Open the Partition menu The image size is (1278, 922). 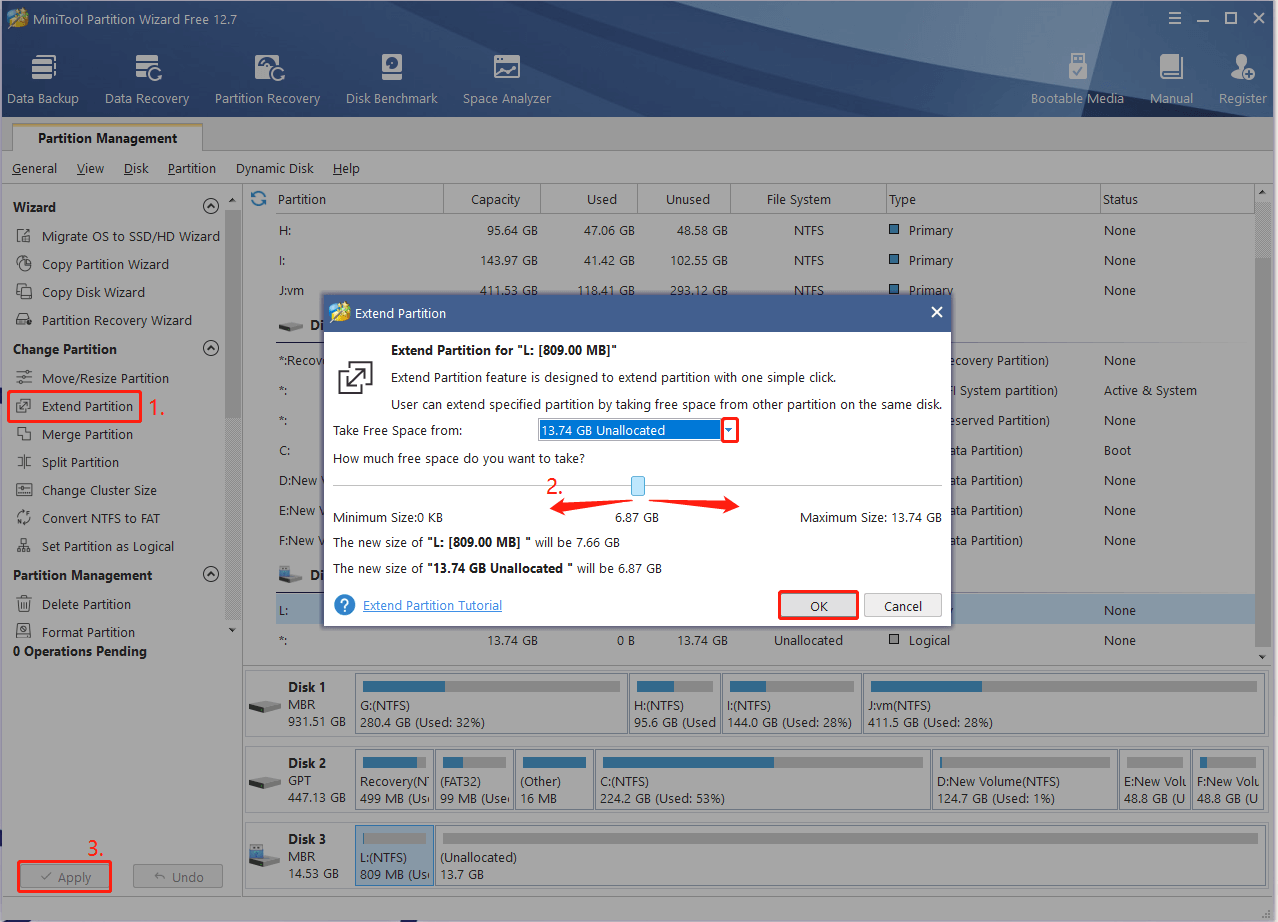pos(192,169)
